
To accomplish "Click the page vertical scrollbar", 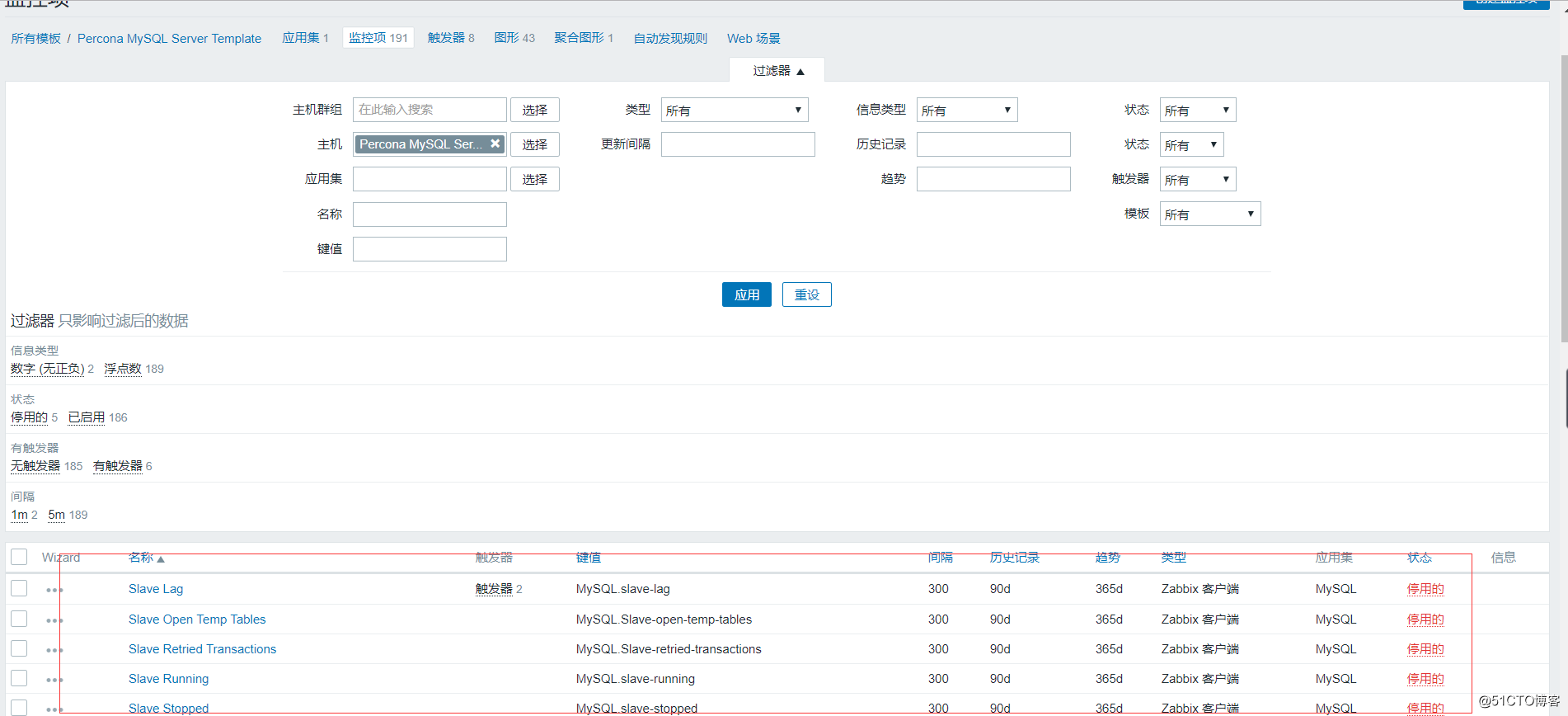I will click(1564, 198).
